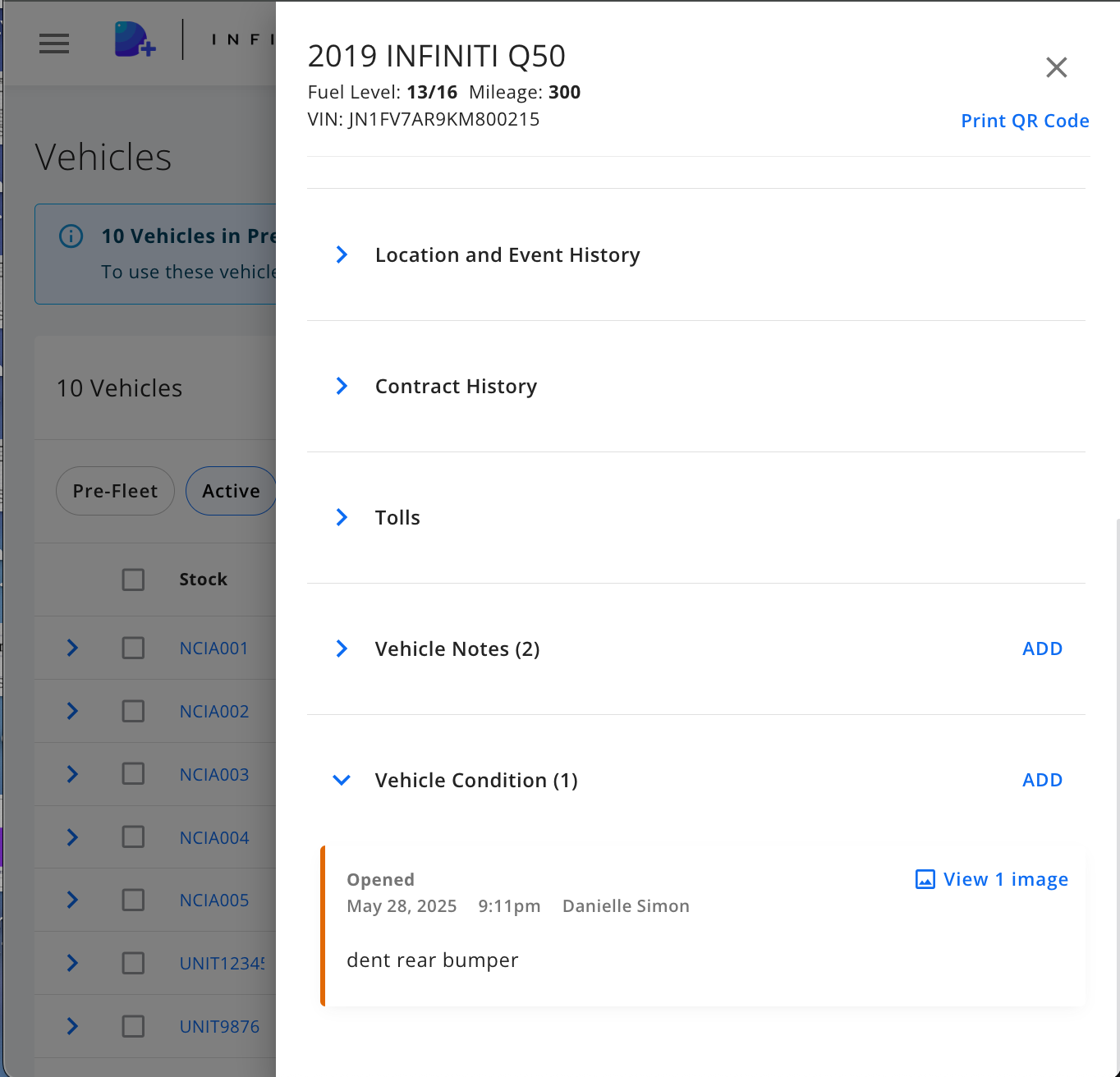Expand the Contract History section

point(342,386)
